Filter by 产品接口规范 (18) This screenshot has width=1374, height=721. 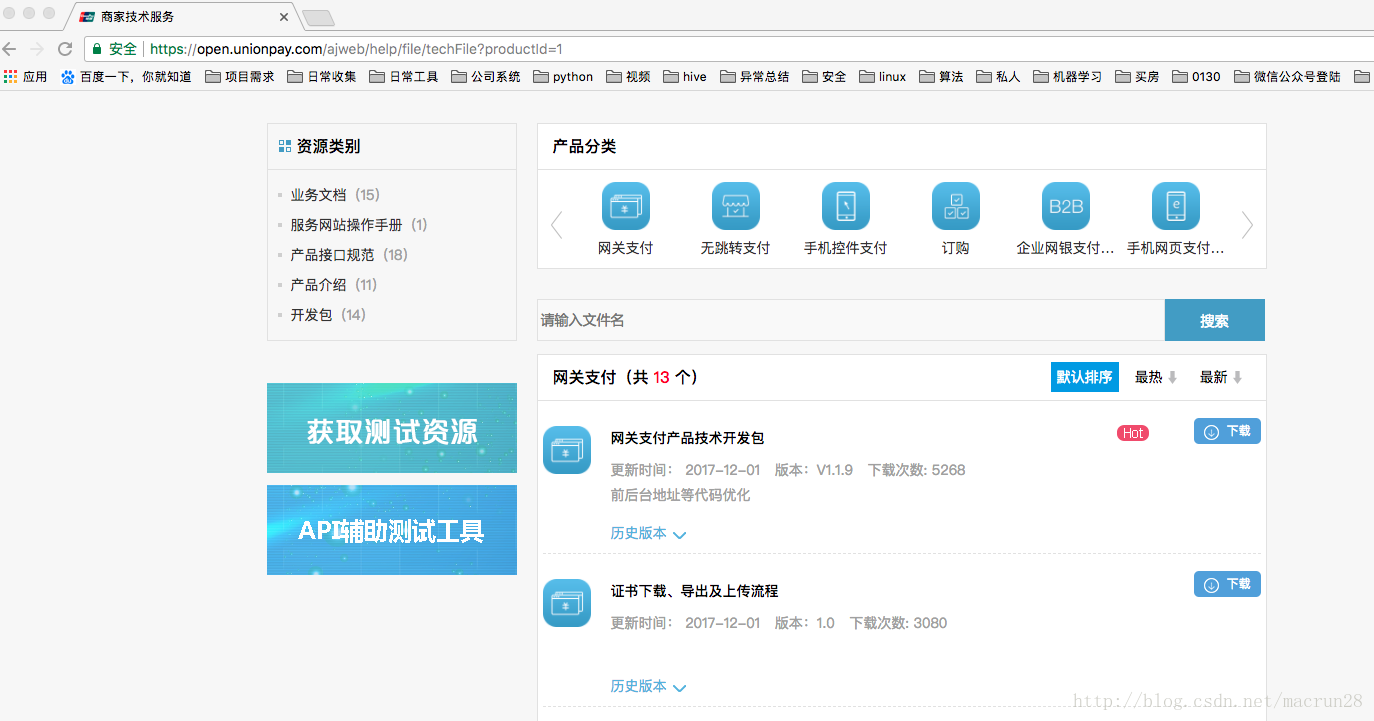349,255
